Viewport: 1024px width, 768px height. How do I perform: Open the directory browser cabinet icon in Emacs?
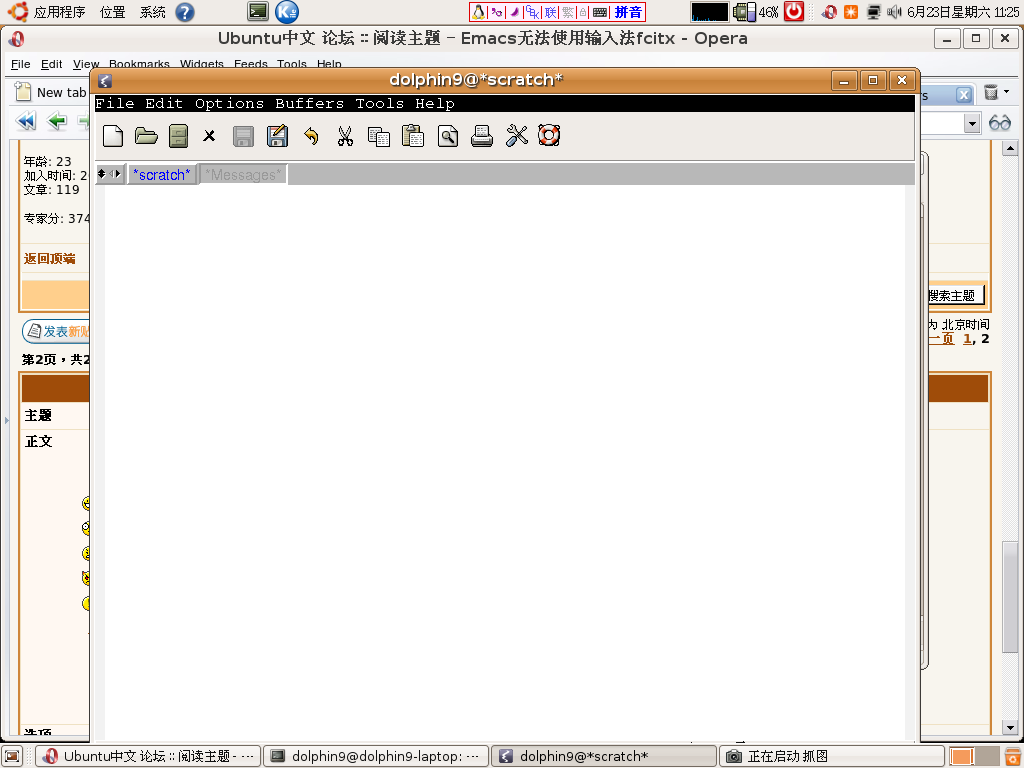click(x=178, y=136)
